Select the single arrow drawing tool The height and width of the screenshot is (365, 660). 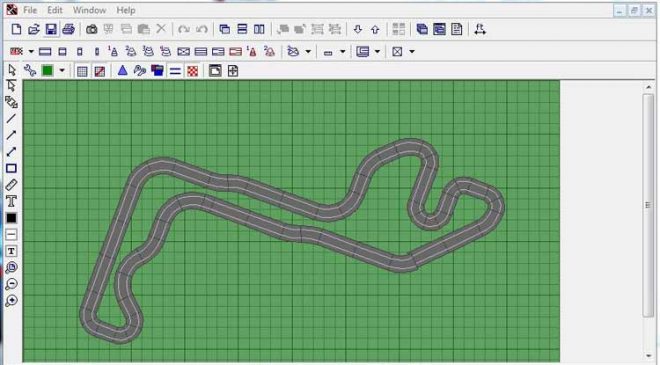pos(11,135)
